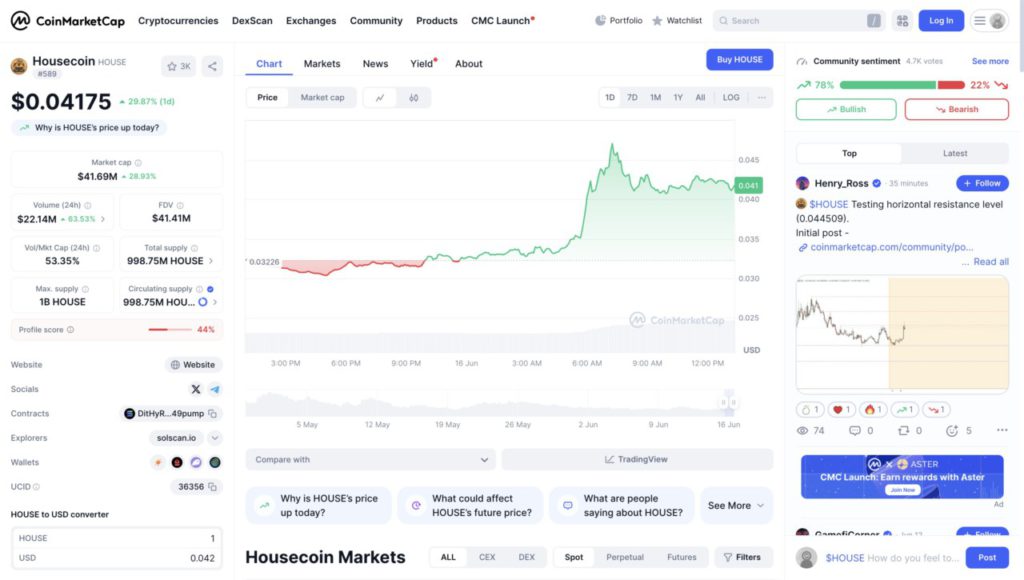Click the Market cap info icon
Screen dimensions: 1024x580
point(138,163)
